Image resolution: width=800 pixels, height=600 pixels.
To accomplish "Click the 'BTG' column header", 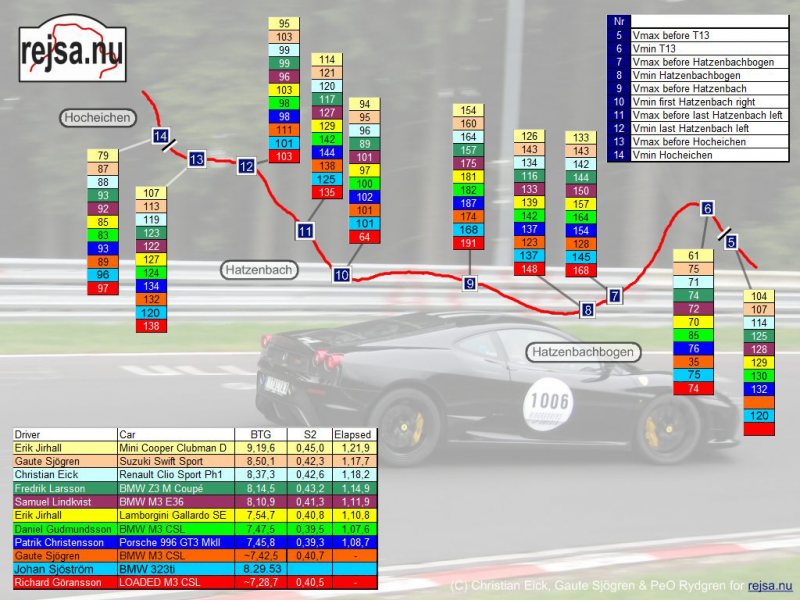I will click(261, 435).
